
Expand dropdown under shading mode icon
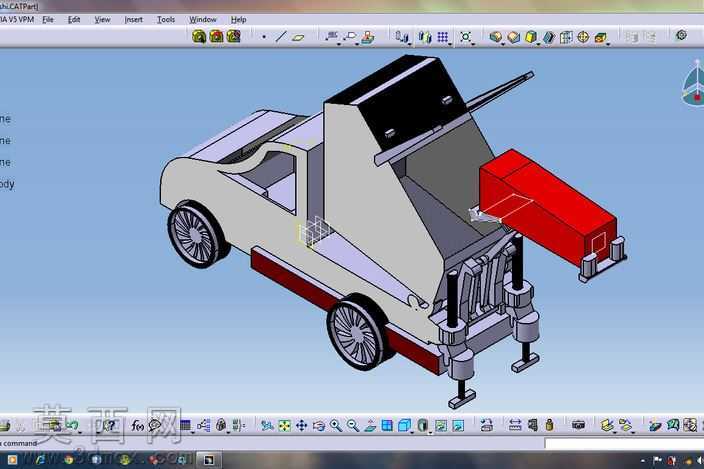pos(430,433)
